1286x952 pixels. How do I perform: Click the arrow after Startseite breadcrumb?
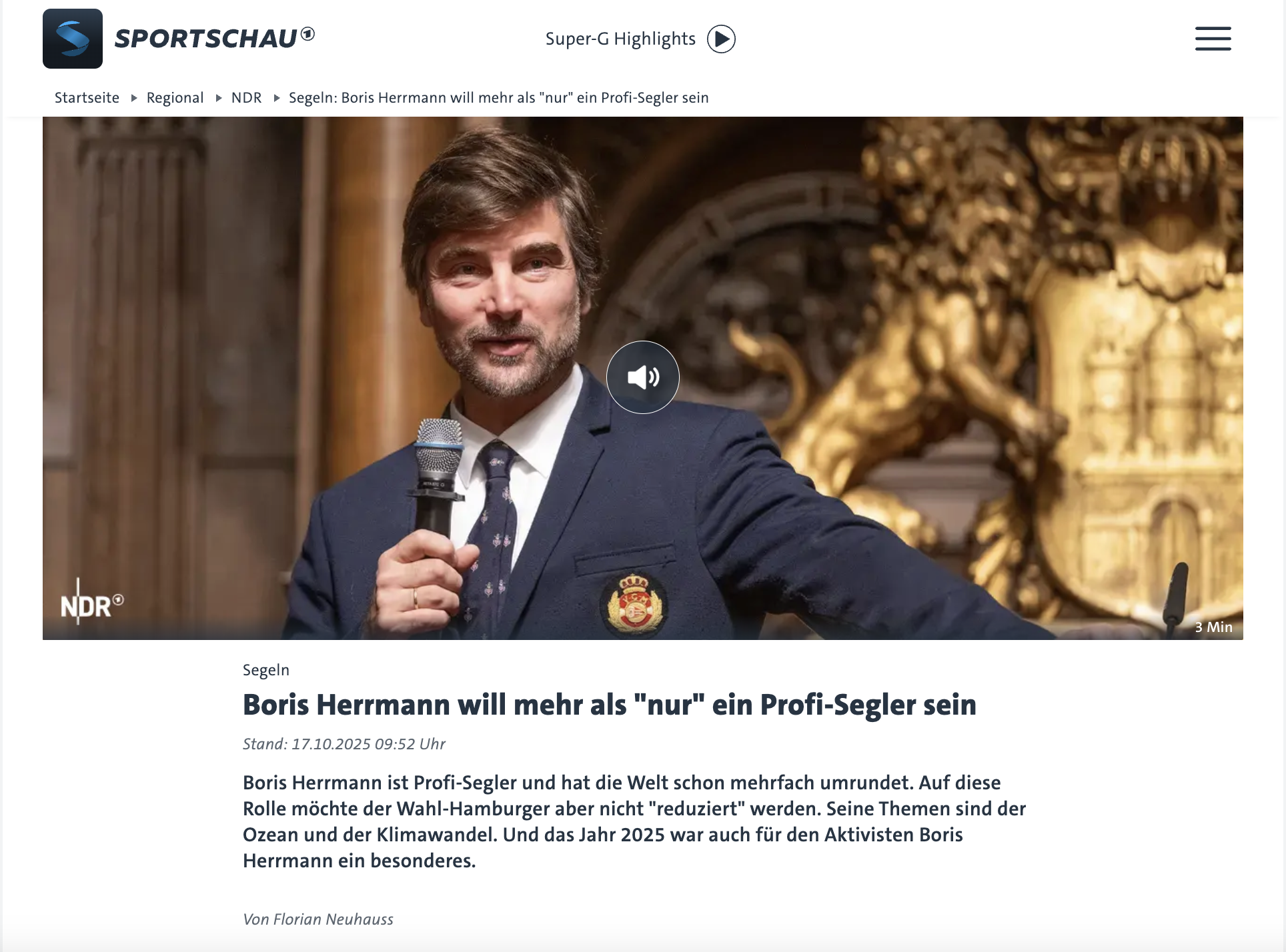point(133,98)
